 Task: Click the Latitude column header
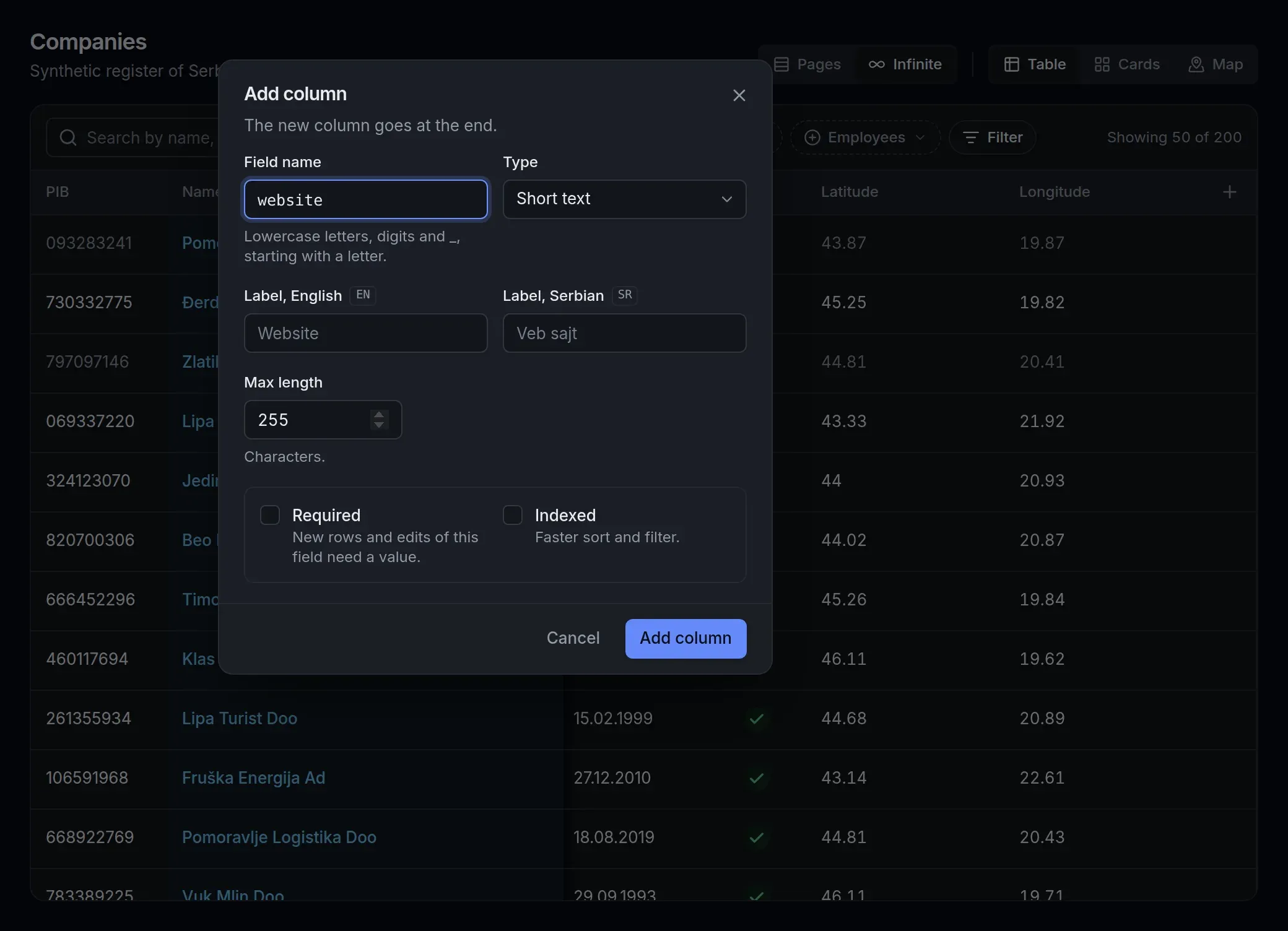click(x=849, y=192)
